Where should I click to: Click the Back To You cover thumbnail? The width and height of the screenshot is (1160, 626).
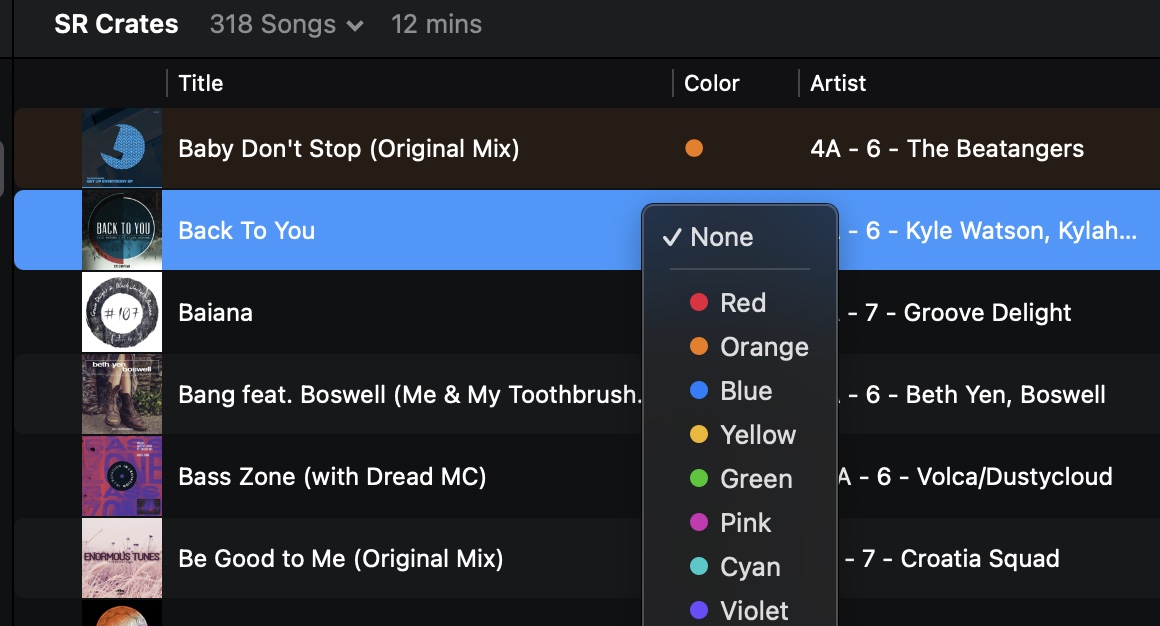pyautogui.click(x=122, y=230)
